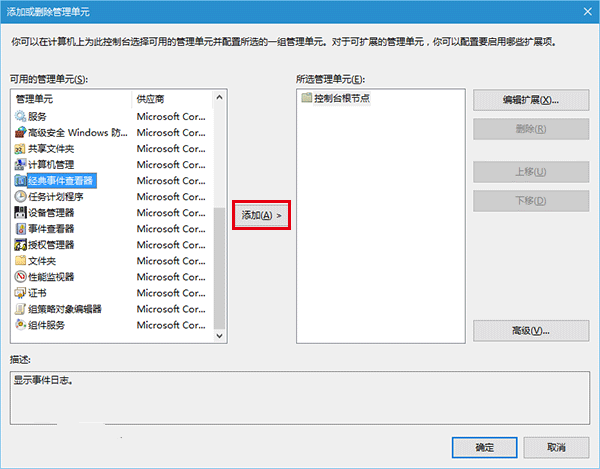Click the 证书 certificate icon
Viewport: 600px width, 469px height.
[20, 293]
